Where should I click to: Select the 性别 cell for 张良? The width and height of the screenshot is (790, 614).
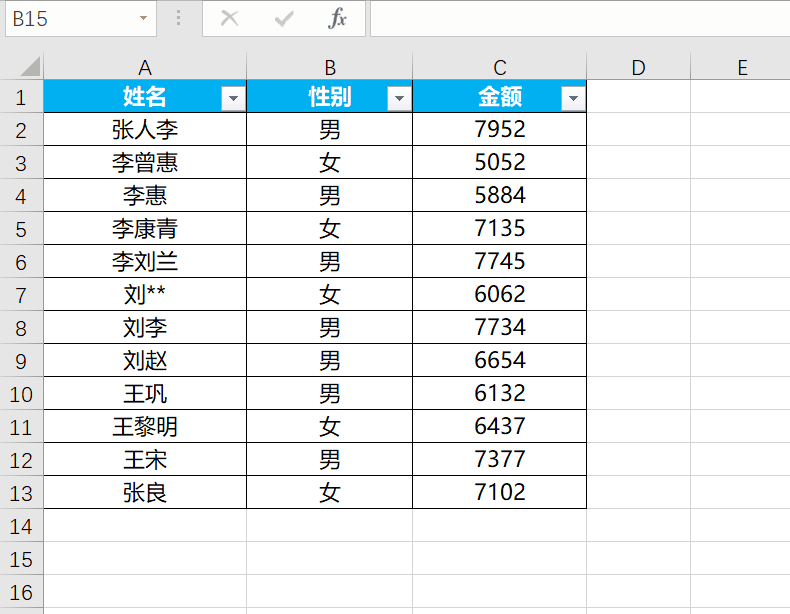(x=330, y=492)
